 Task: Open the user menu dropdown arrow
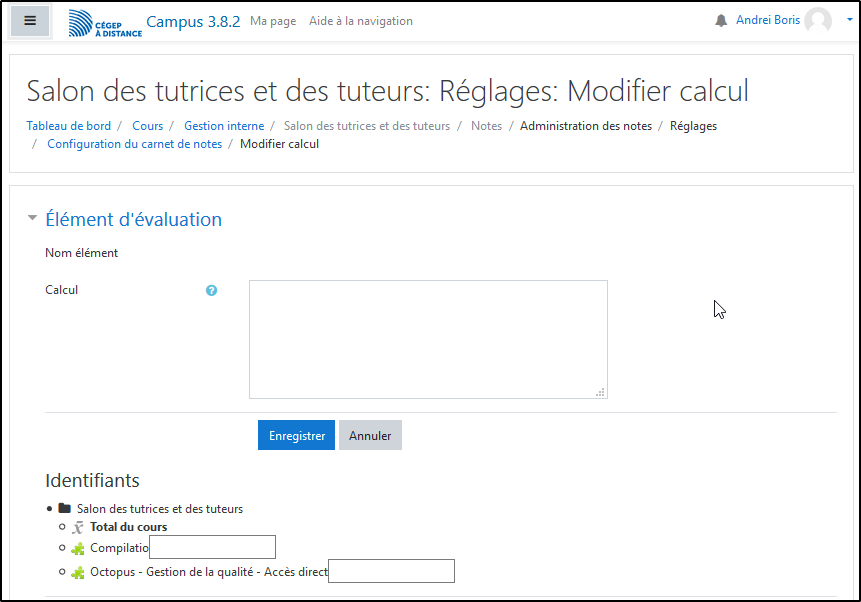pos(849,19)
